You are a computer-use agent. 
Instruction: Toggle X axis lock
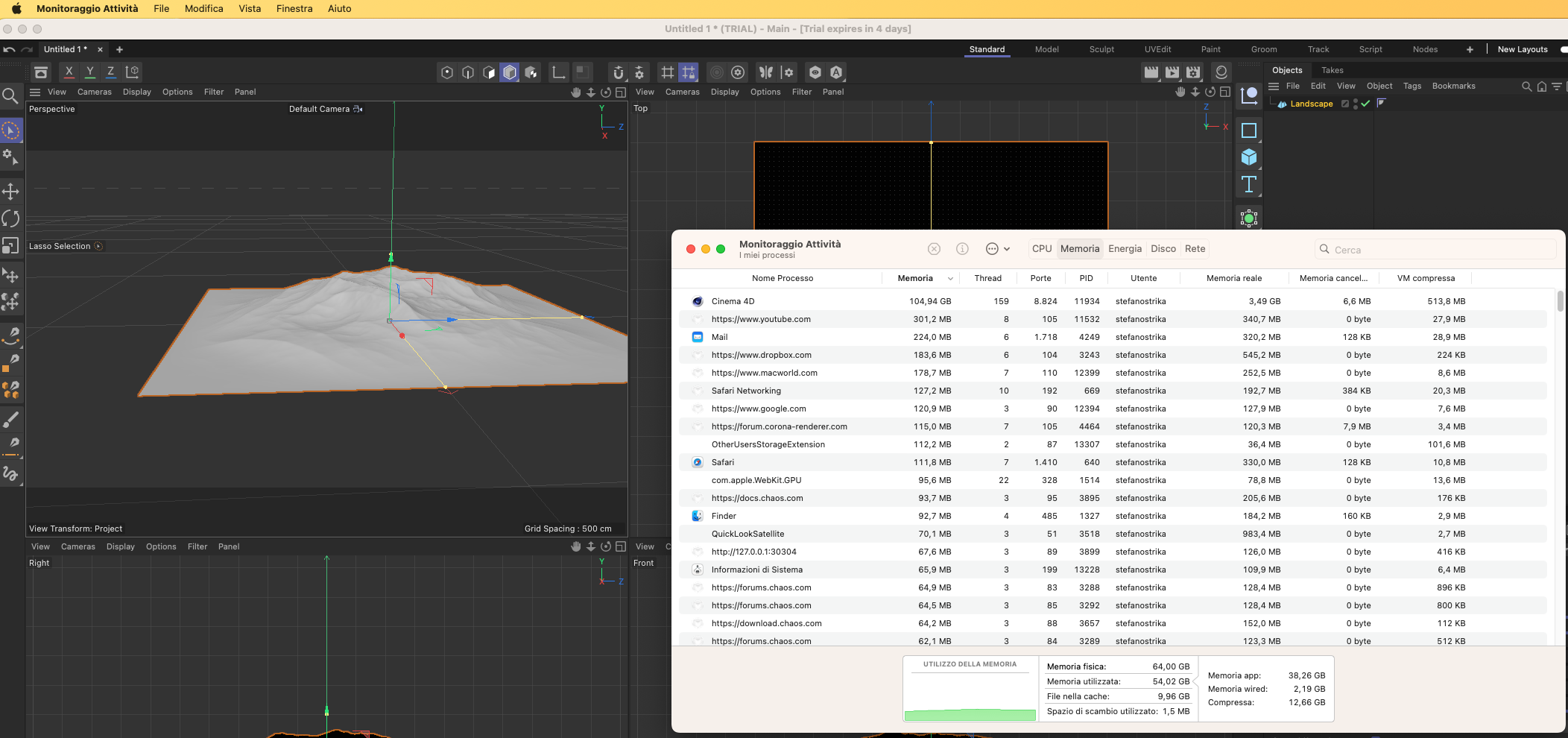[69, 72]
